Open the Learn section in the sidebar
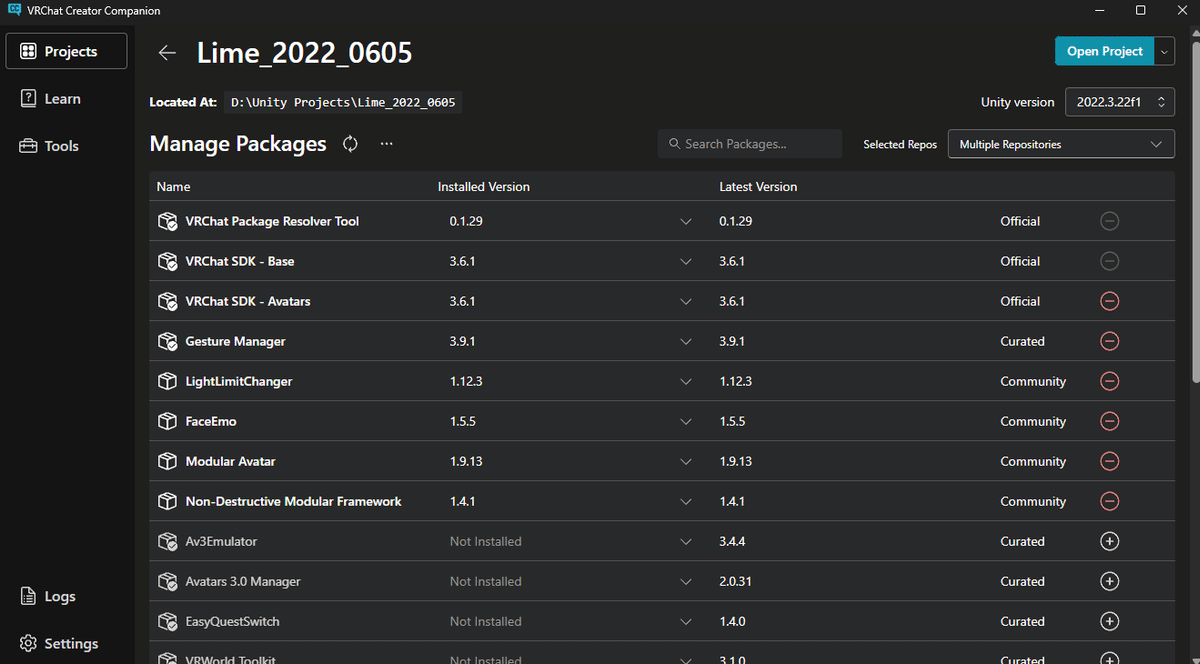The image size is (1200, 664). coord(66,98)
